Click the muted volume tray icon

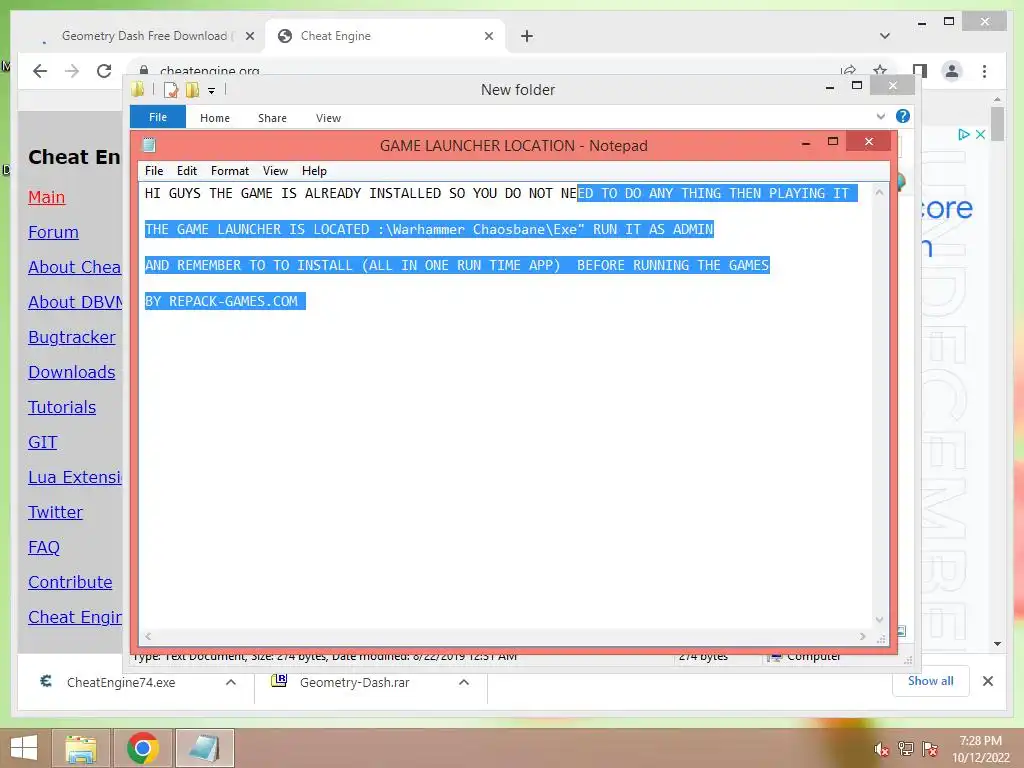tap(881, 750)
